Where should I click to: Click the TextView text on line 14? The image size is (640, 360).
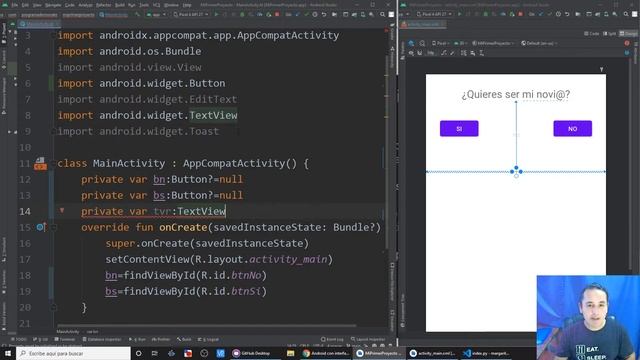pos(201,211)
